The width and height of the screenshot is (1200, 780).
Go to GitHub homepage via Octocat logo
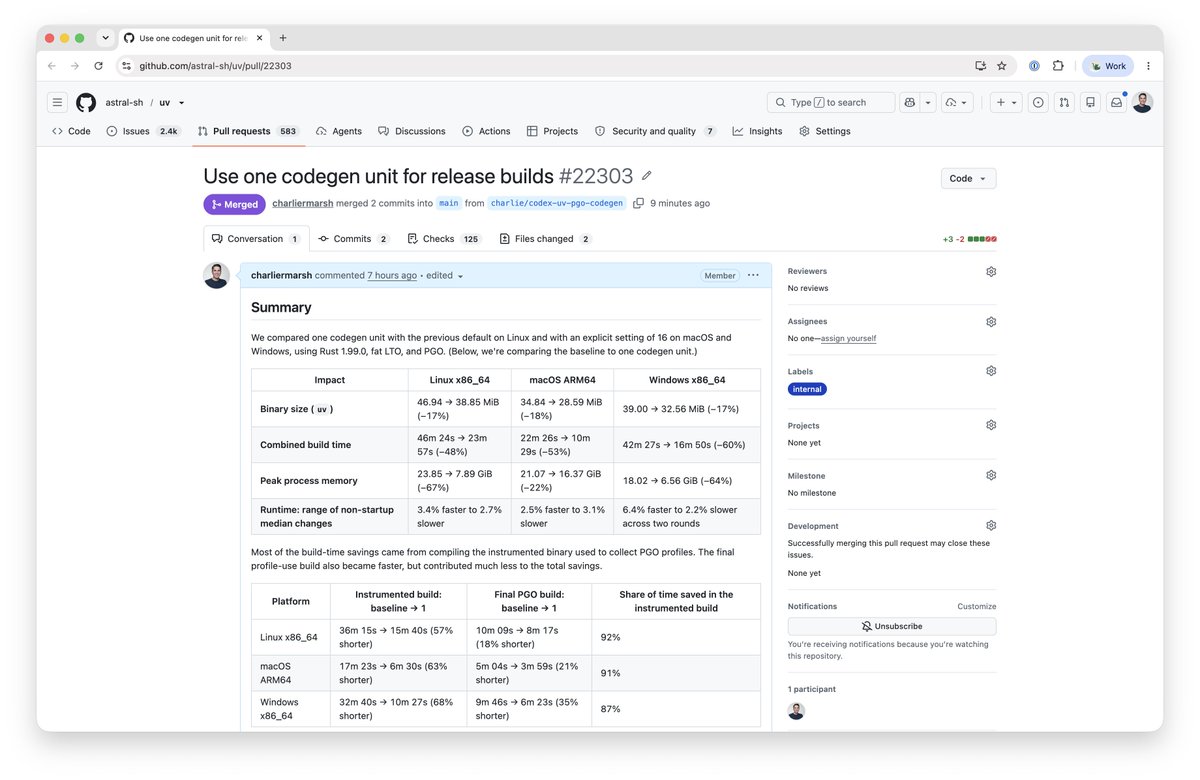point(86,102)
